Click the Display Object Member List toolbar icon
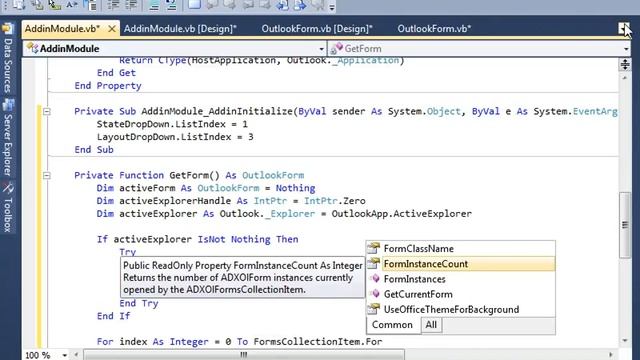Image resolution: width=640 pixels, height=360 pixels. point(19,5)
